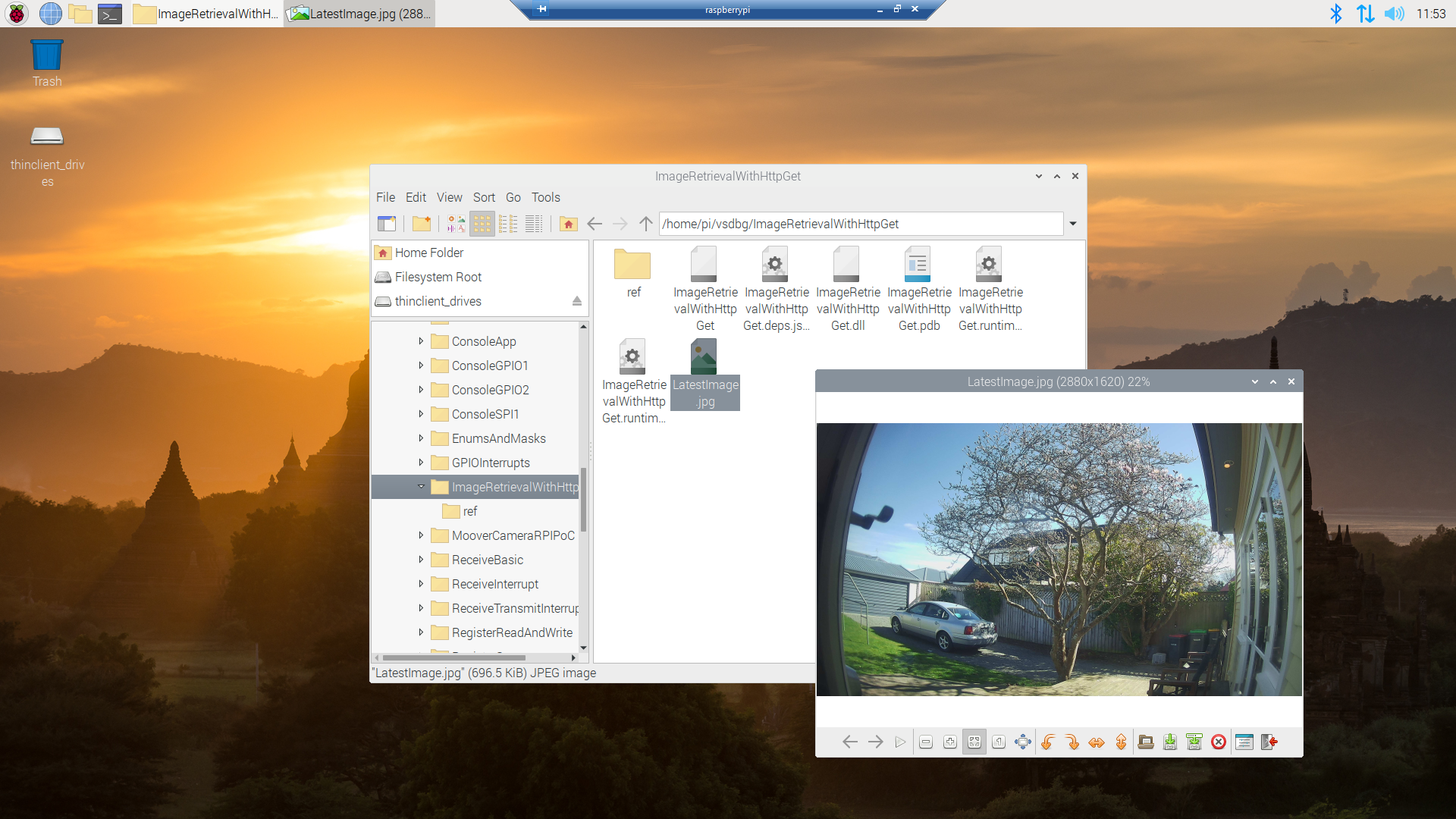Toggle fit-to-window zoom in image viewer
Screen dimensions: 1456x819
tap(974, 742)
